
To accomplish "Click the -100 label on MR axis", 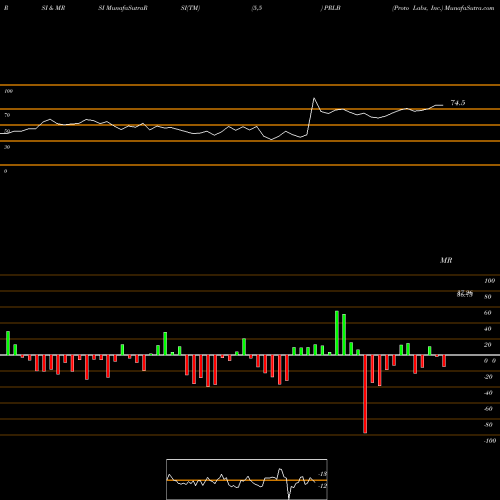I will click(x=490, y=441).
